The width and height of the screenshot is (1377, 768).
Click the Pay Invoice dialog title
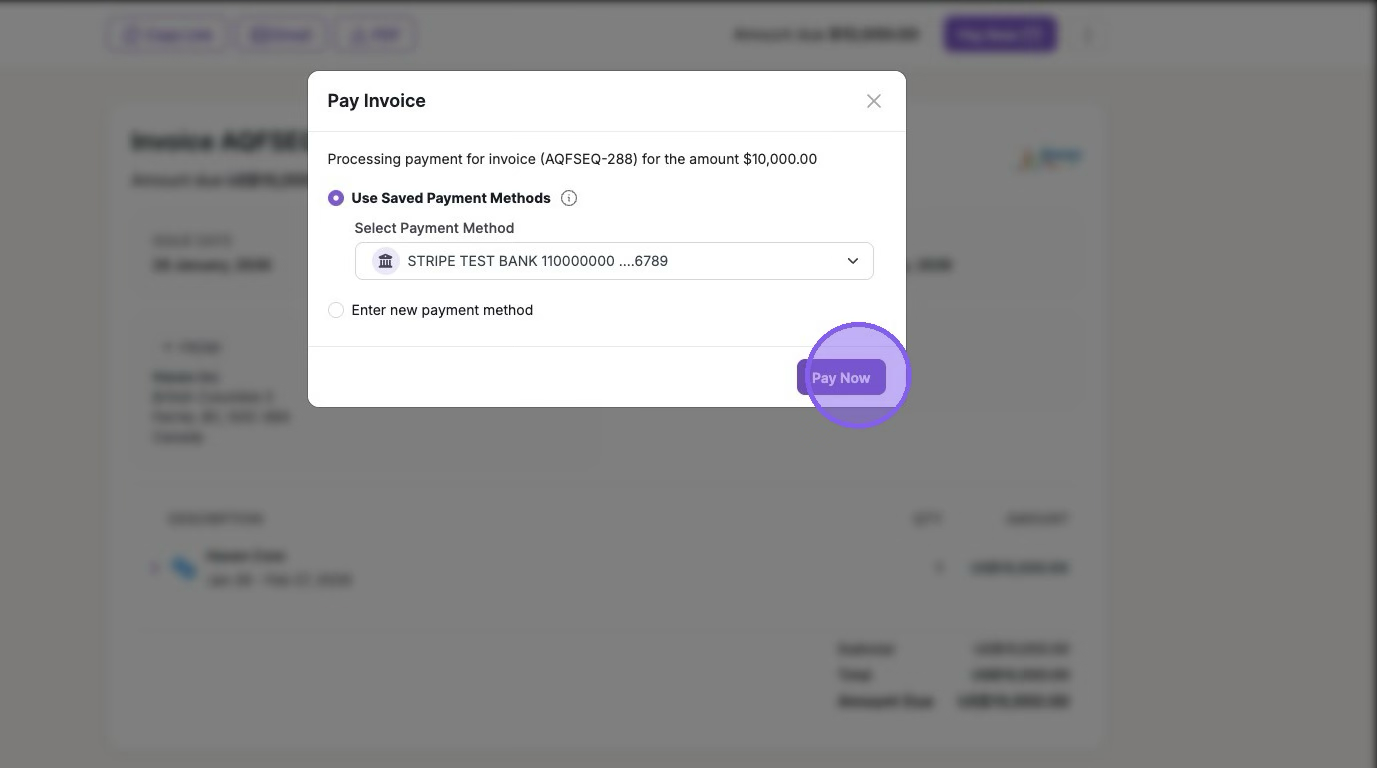tap(376, 101)
